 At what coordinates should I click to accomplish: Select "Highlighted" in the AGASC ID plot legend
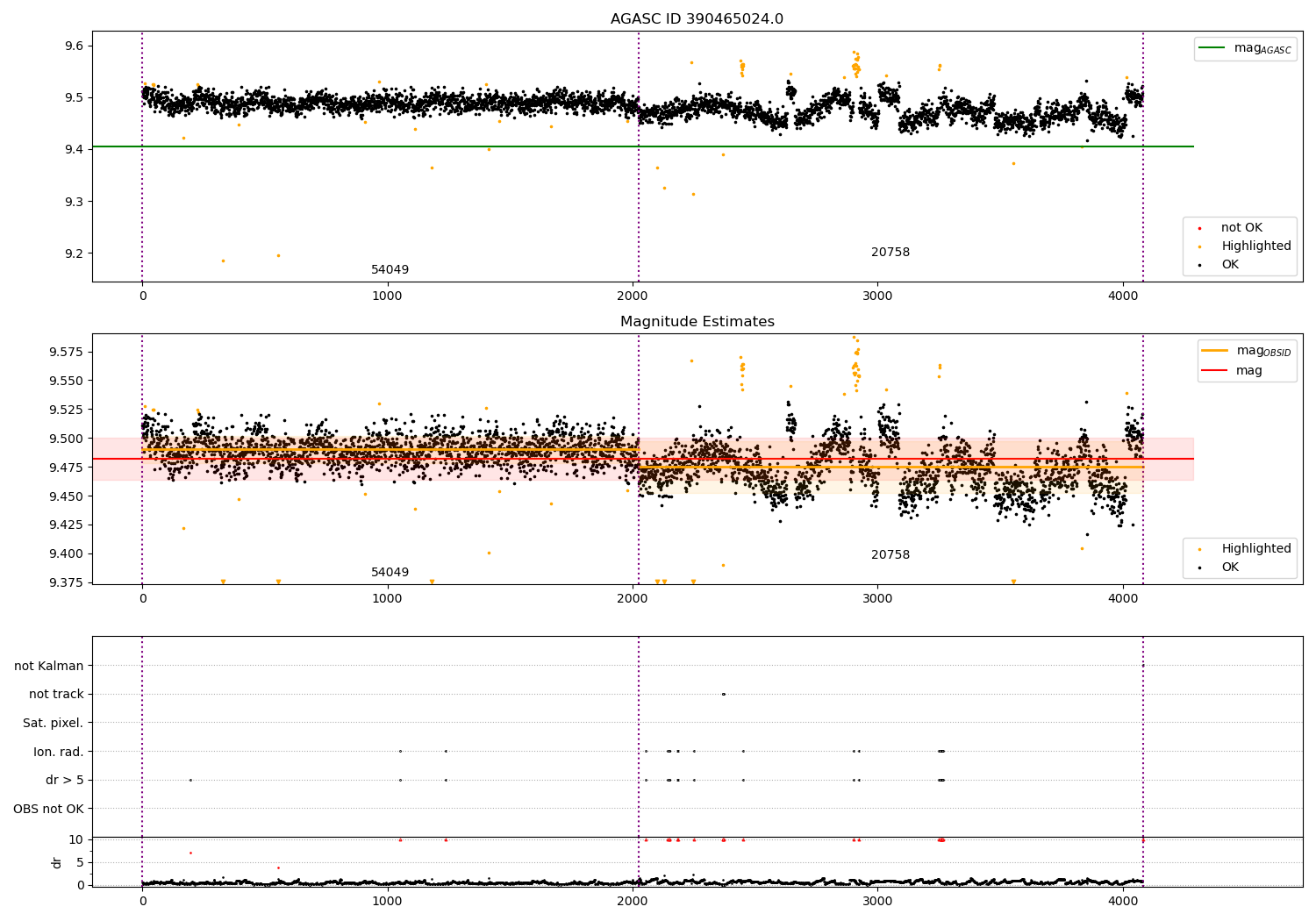(1256, 246)
